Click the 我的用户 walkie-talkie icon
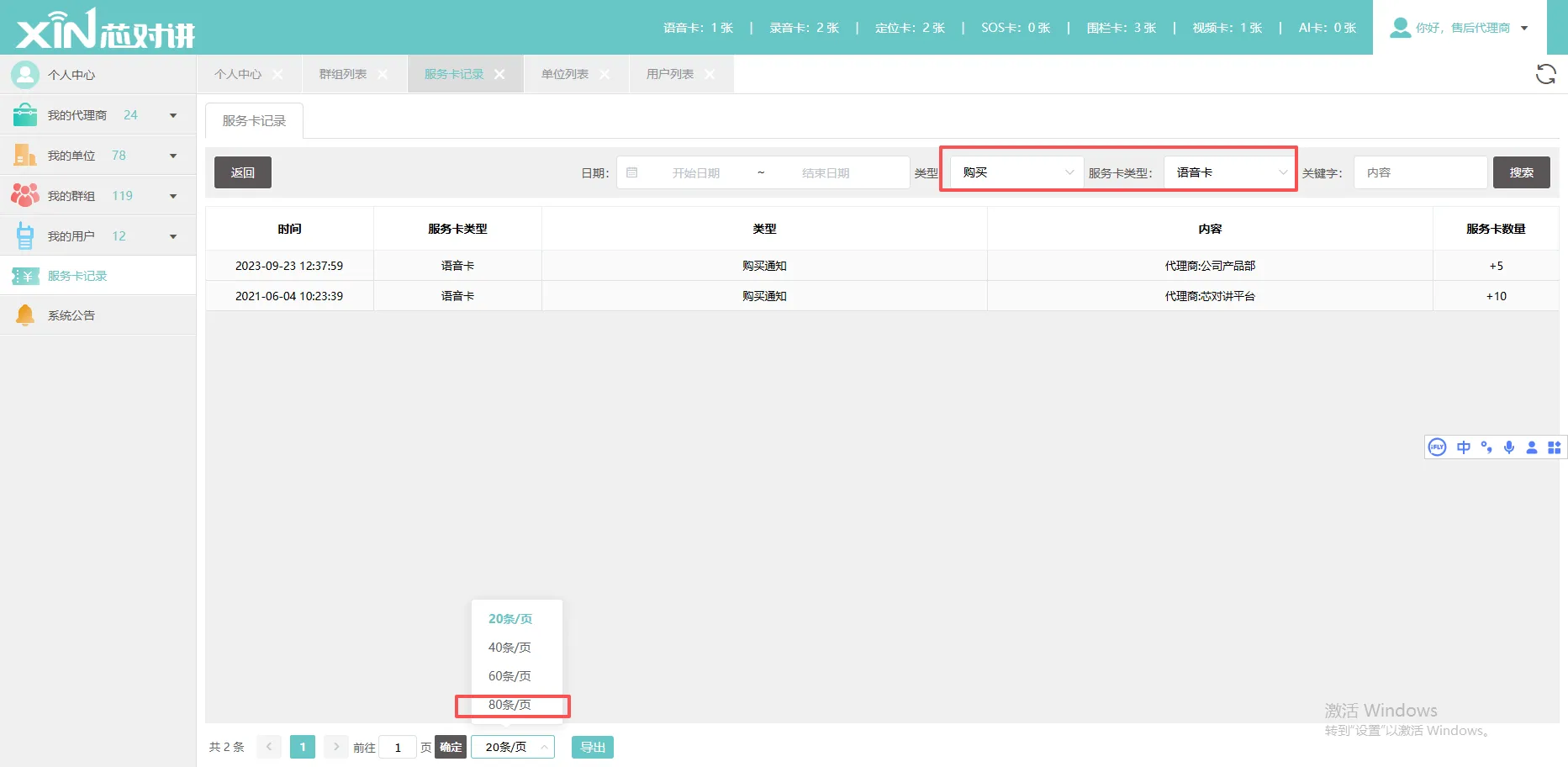The image size is (1568, 767). [25, 236]
